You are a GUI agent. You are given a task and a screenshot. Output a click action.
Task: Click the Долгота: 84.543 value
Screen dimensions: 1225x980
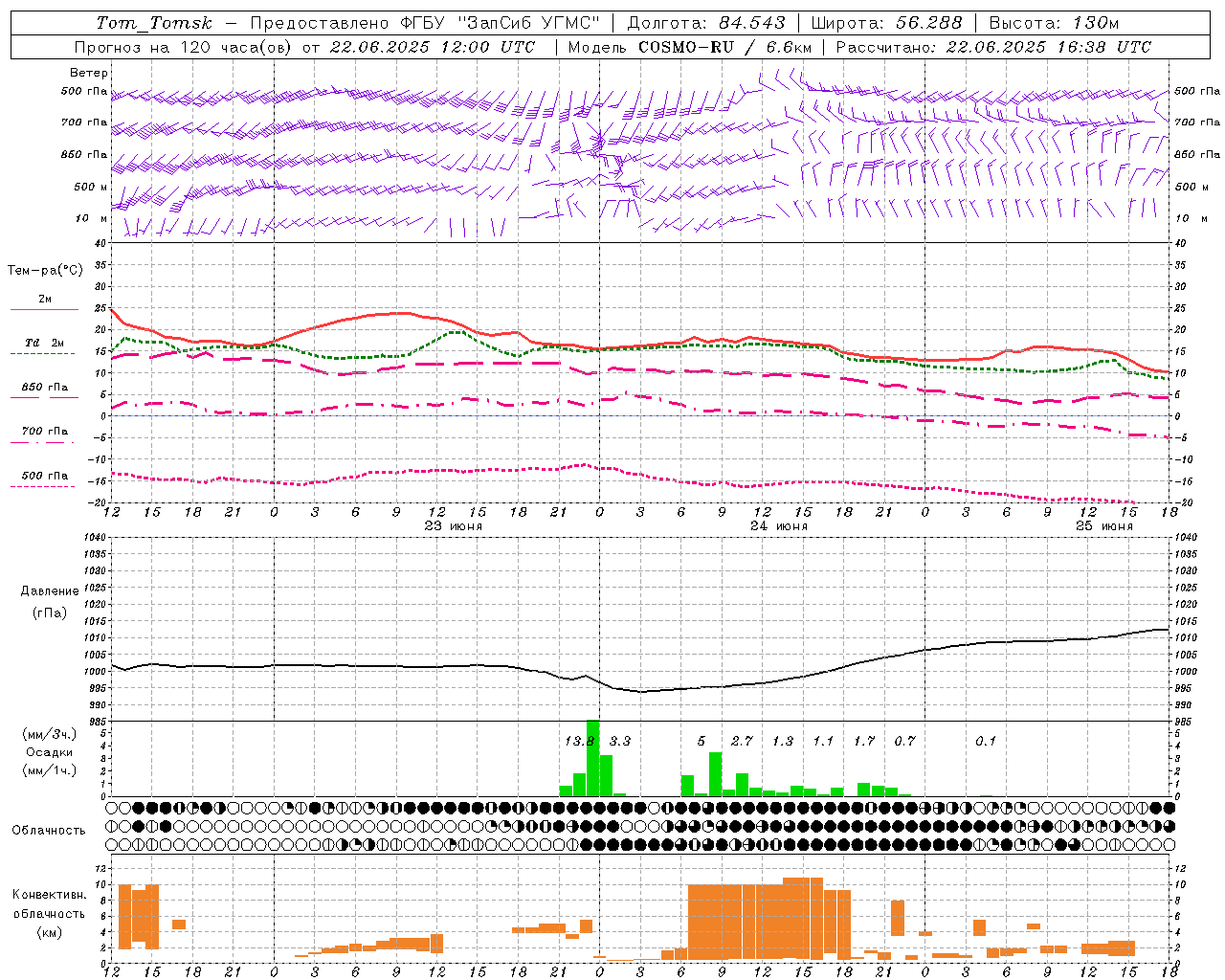point(706,23)
